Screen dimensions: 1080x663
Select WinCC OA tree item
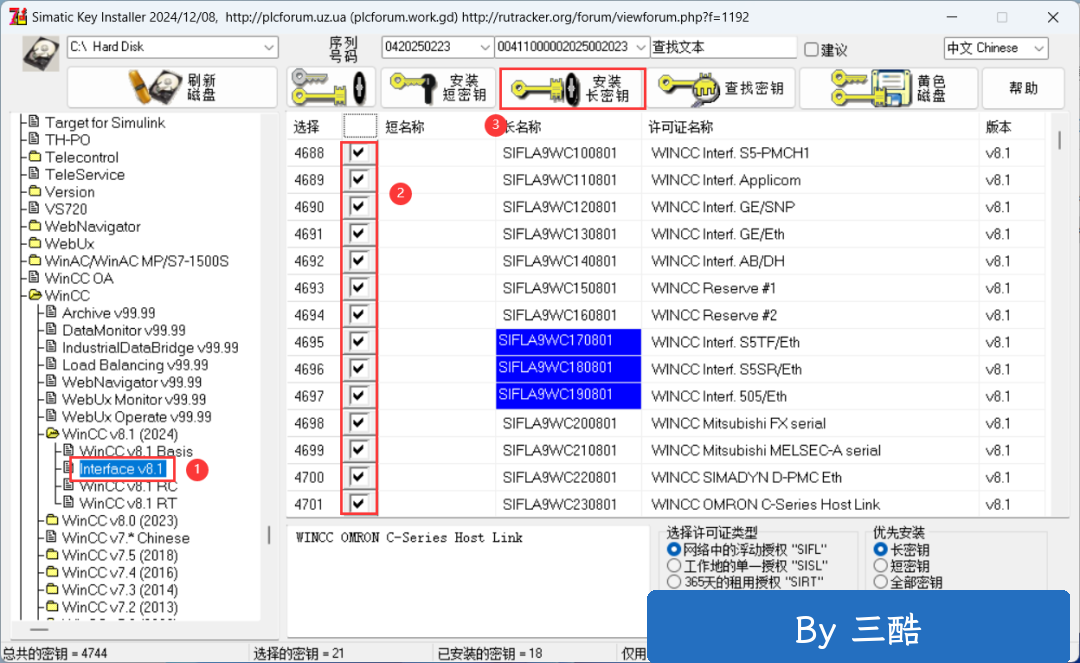click(79, 278)
